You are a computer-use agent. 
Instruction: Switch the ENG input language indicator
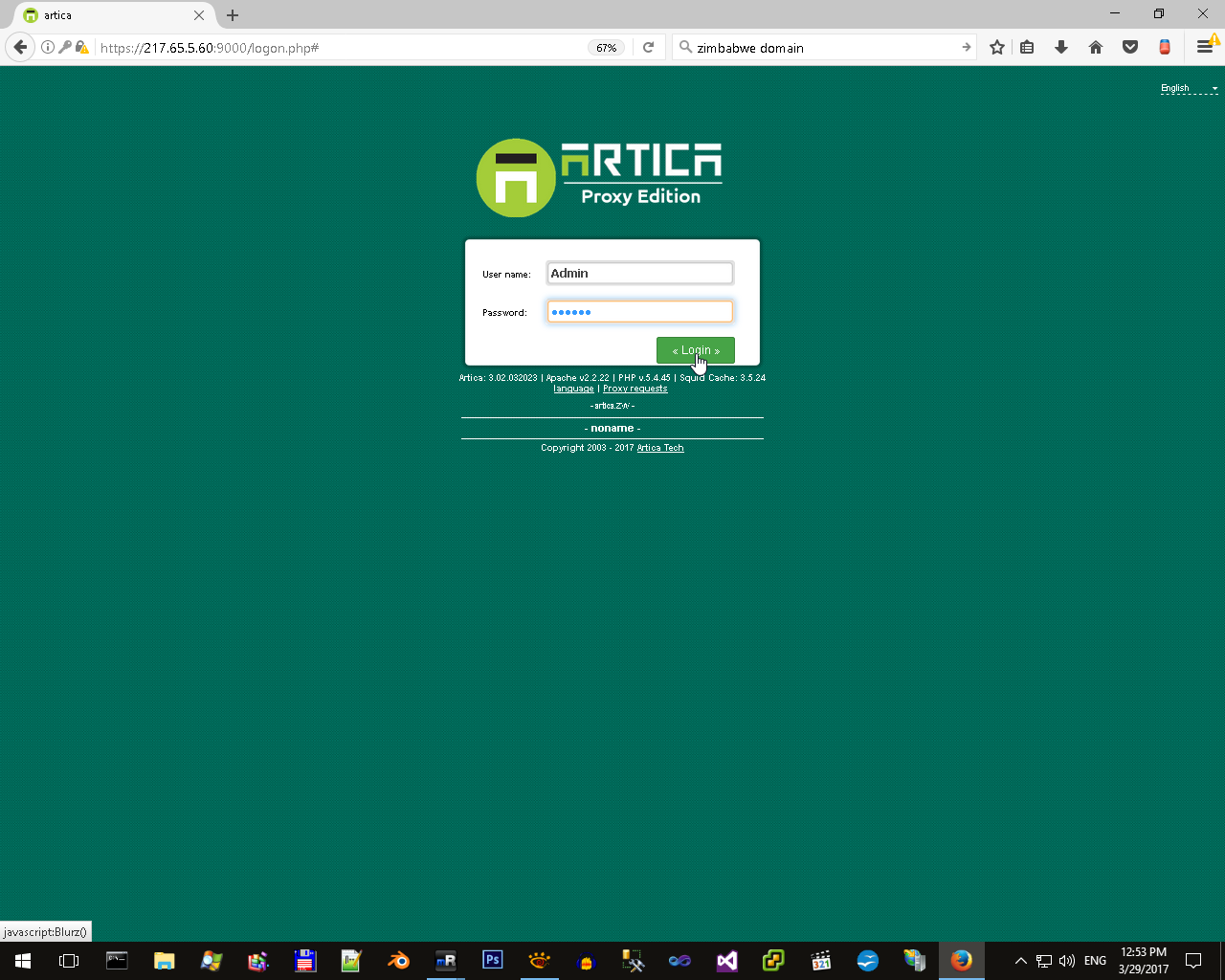click(x=1096, y=961)
